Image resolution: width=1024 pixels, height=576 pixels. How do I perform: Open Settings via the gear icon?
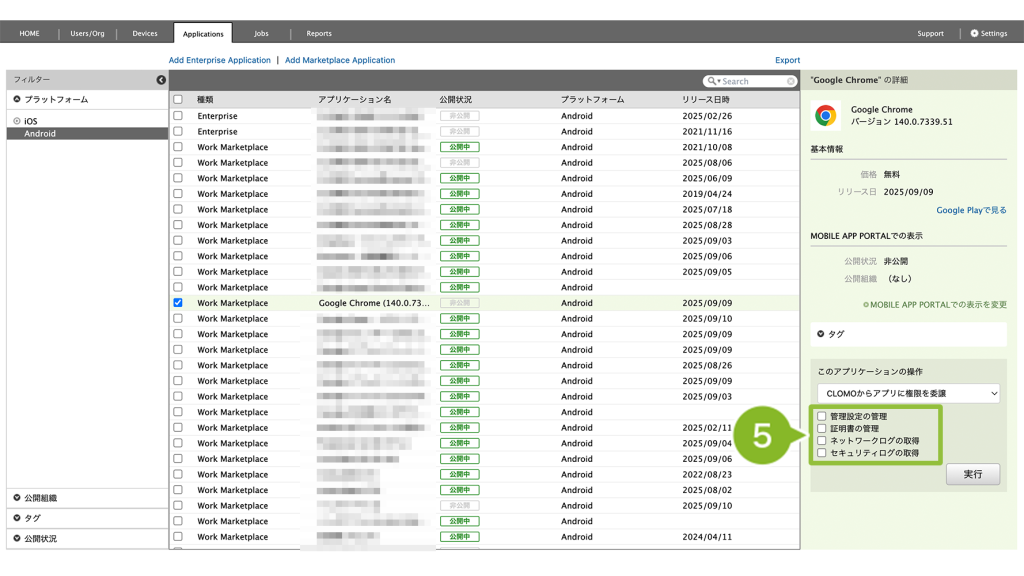[975, 33]
